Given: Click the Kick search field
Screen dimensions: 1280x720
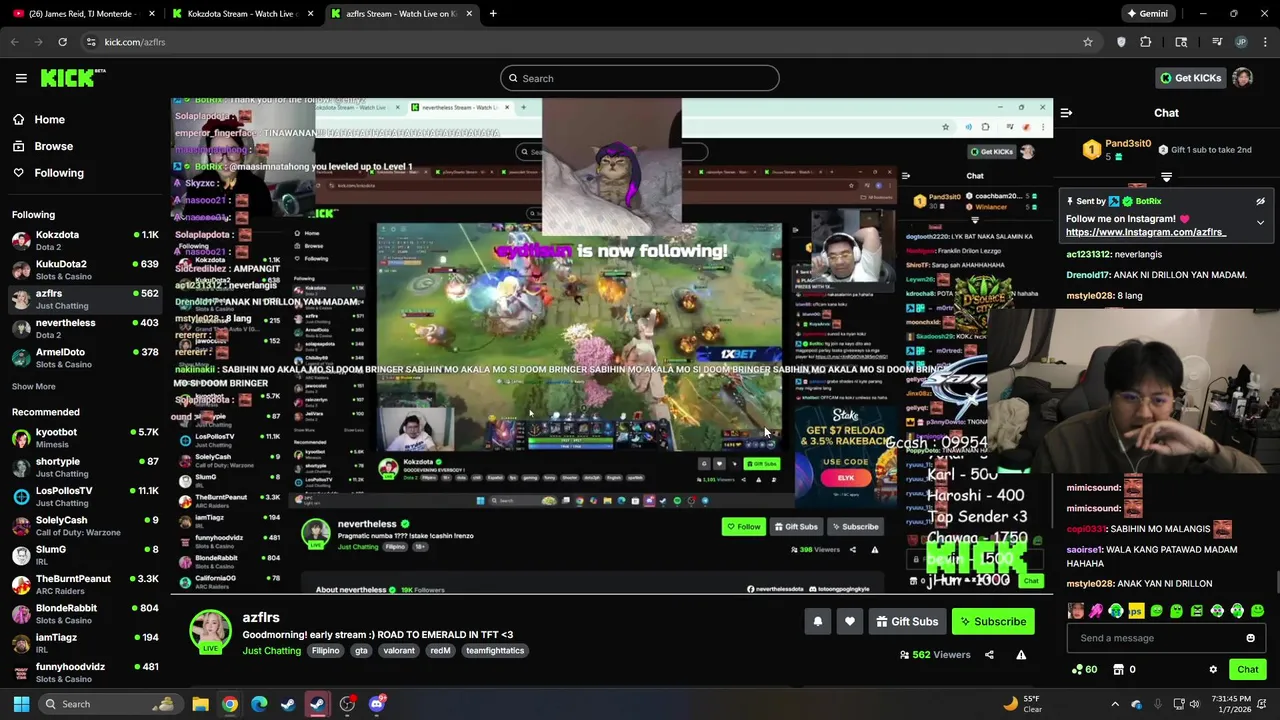Looking at the screenshot, I should click(x=640, y=78).
